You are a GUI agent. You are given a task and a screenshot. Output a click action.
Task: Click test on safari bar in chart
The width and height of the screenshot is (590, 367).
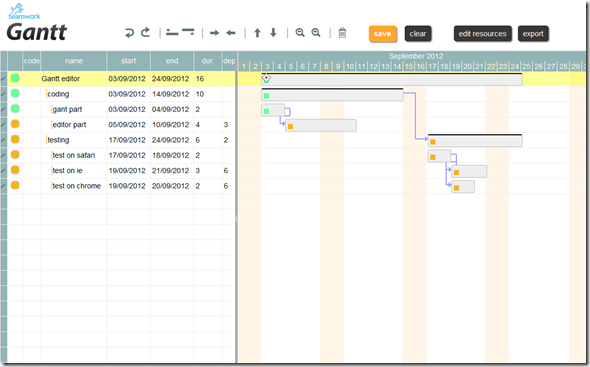click(439, 156)
